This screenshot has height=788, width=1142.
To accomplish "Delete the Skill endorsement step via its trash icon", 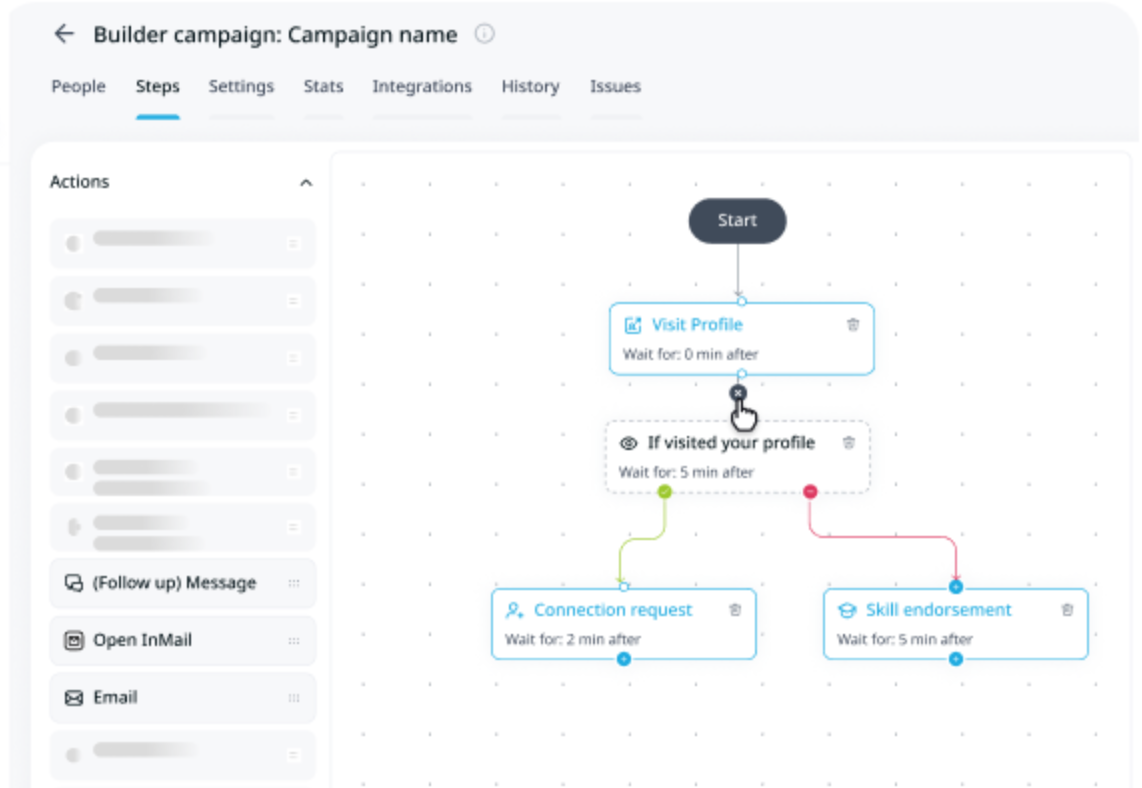I will pyautogui.click(x=1066, y=609).
